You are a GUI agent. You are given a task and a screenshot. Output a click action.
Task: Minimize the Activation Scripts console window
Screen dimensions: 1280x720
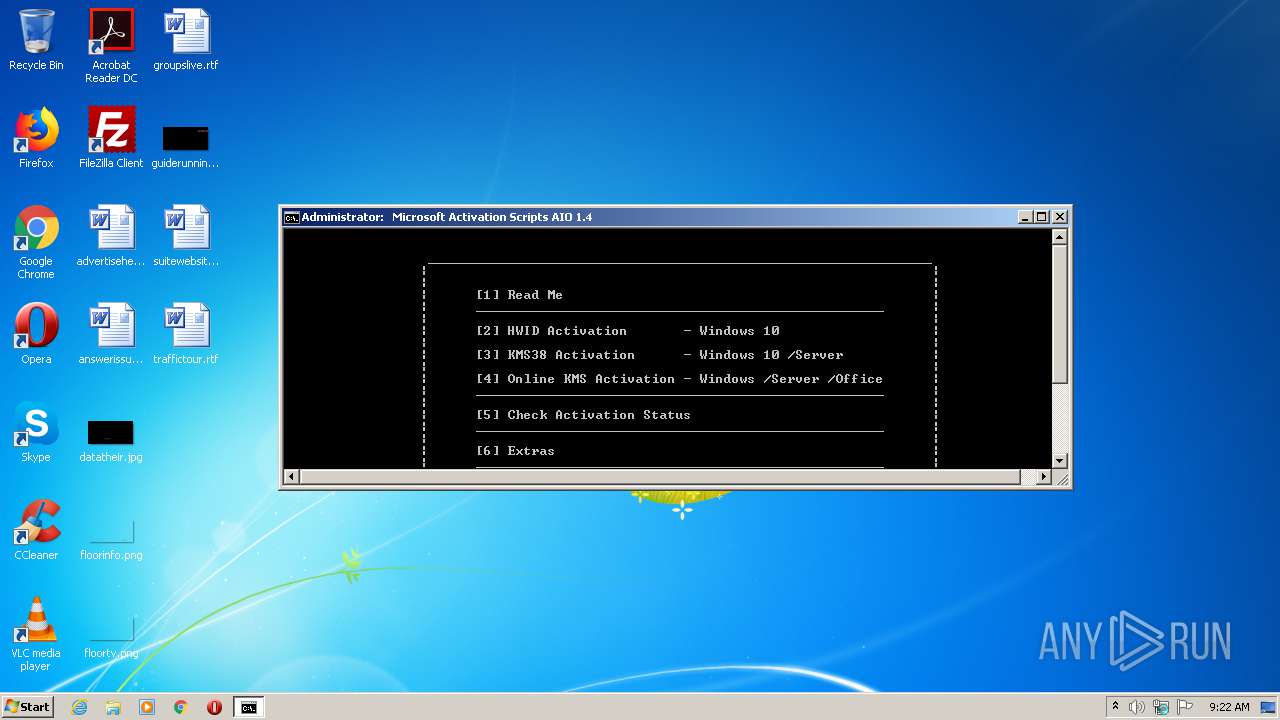(x=1025, y=217)
